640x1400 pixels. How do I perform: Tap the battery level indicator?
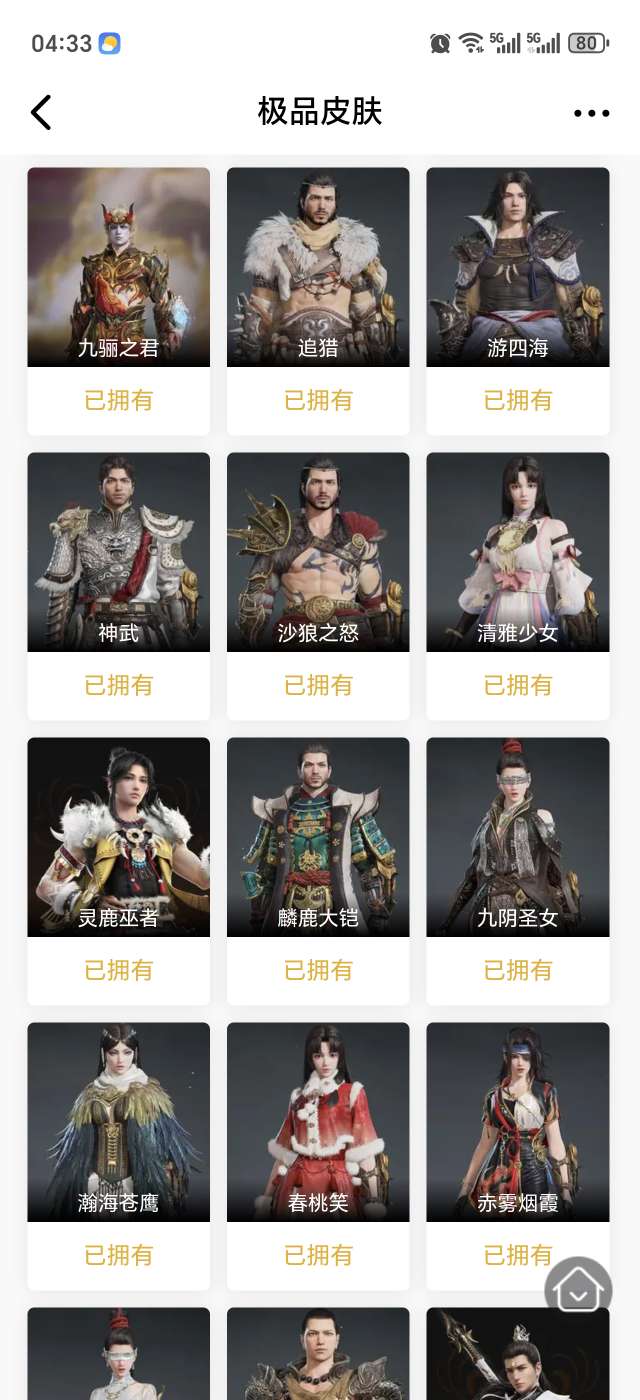[588, 43]
